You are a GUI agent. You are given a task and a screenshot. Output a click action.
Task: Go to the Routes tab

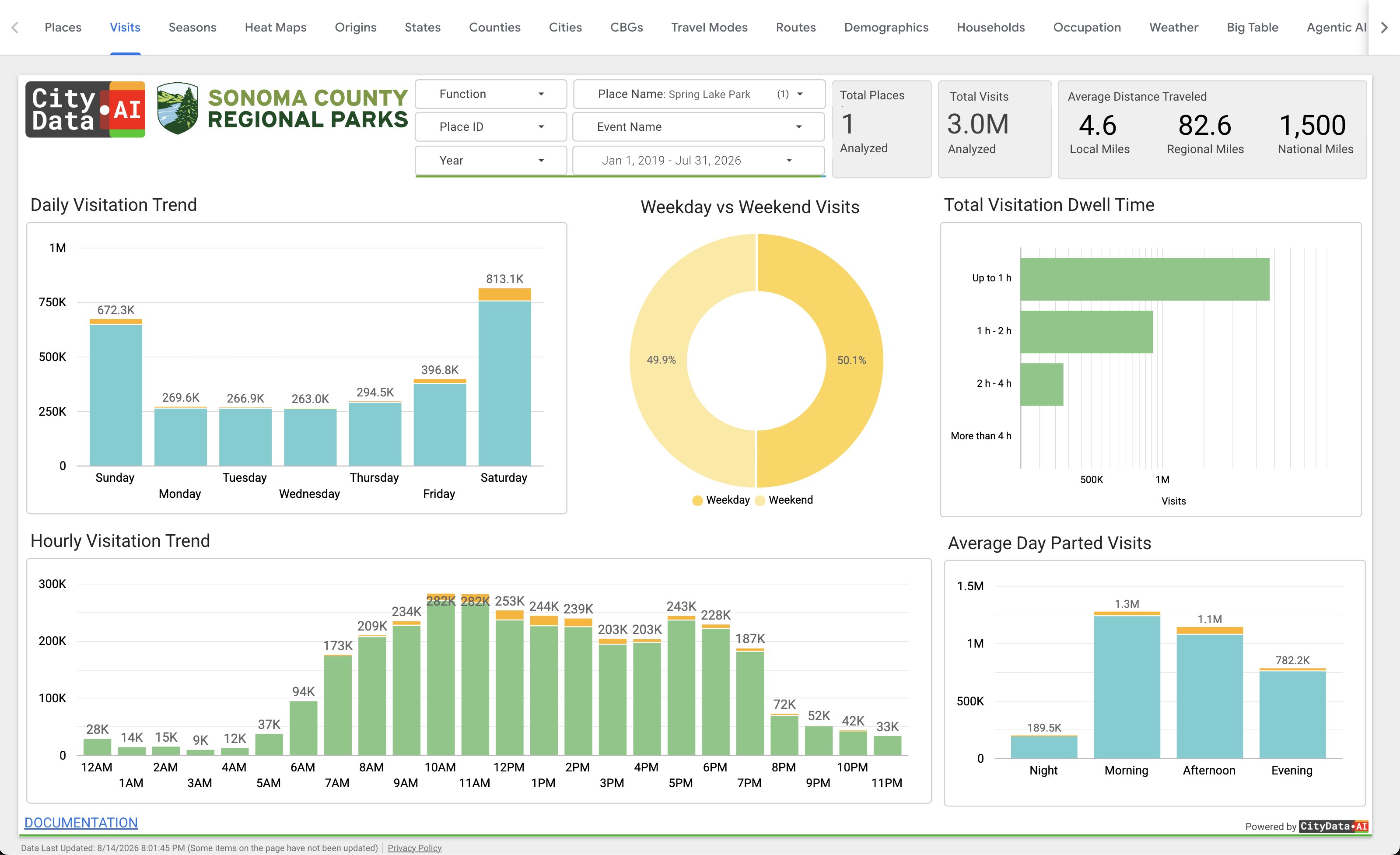click(796, 27)
